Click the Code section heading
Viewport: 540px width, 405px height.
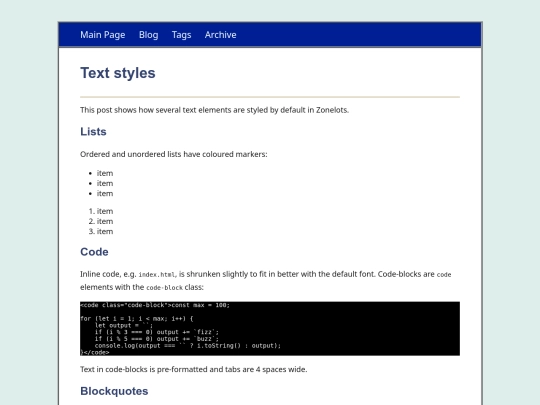(94, 252)
